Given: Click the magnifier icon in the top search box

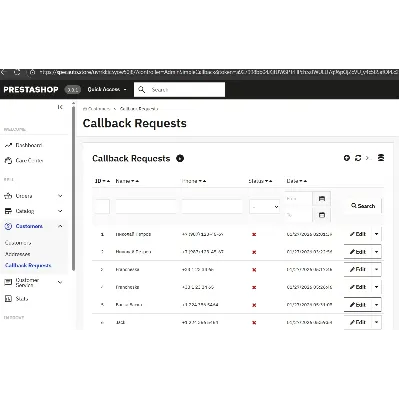Looking at the screenshot, I should 142,89.
